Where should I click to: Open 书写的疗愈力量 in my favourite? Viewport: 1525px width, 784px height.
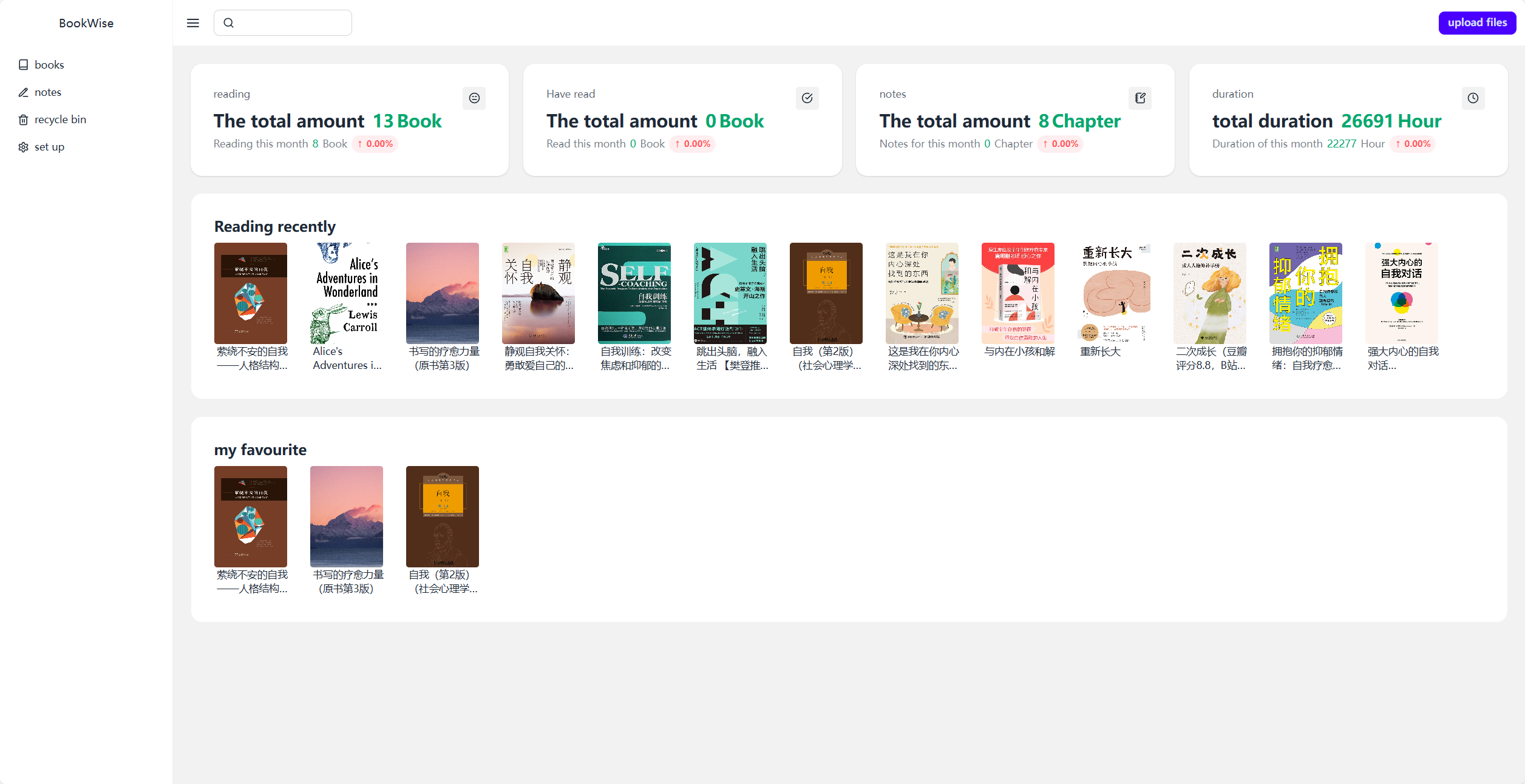[347, 517]
